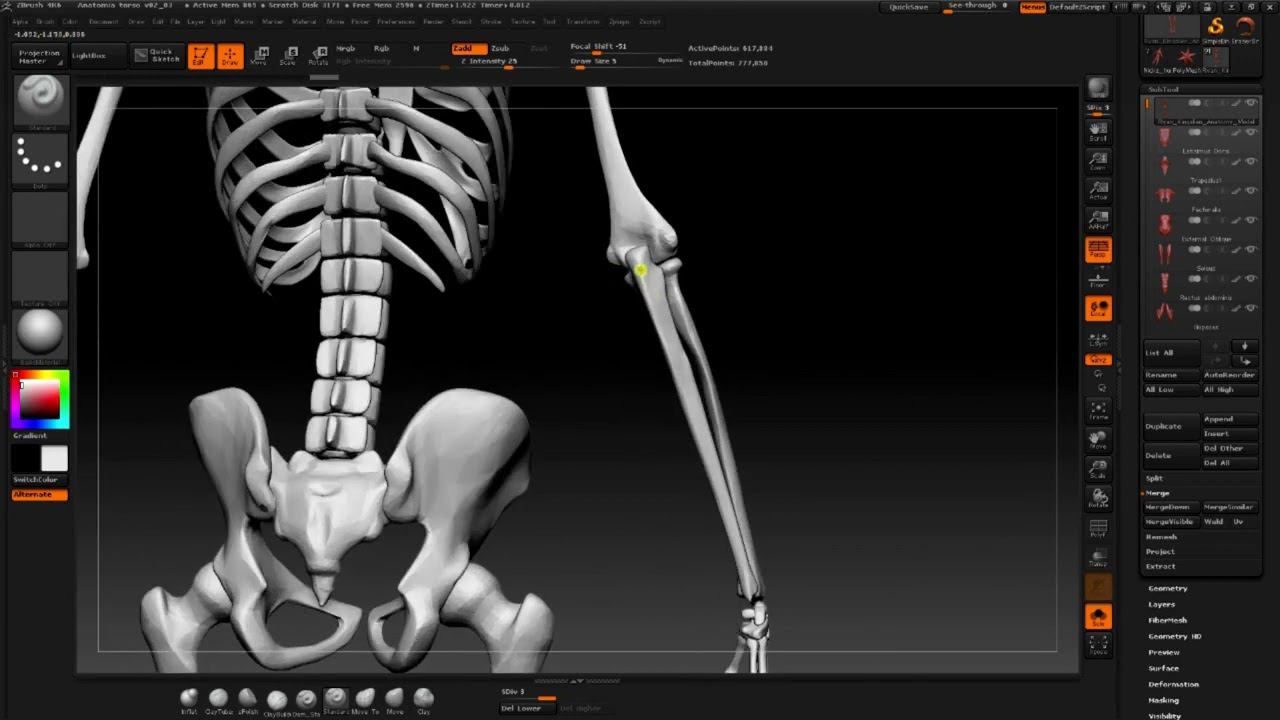This screenshot has height=720, width=1280.
Task: Click the right shelf Rotate icon
Action: click(x=1098, y=498)
